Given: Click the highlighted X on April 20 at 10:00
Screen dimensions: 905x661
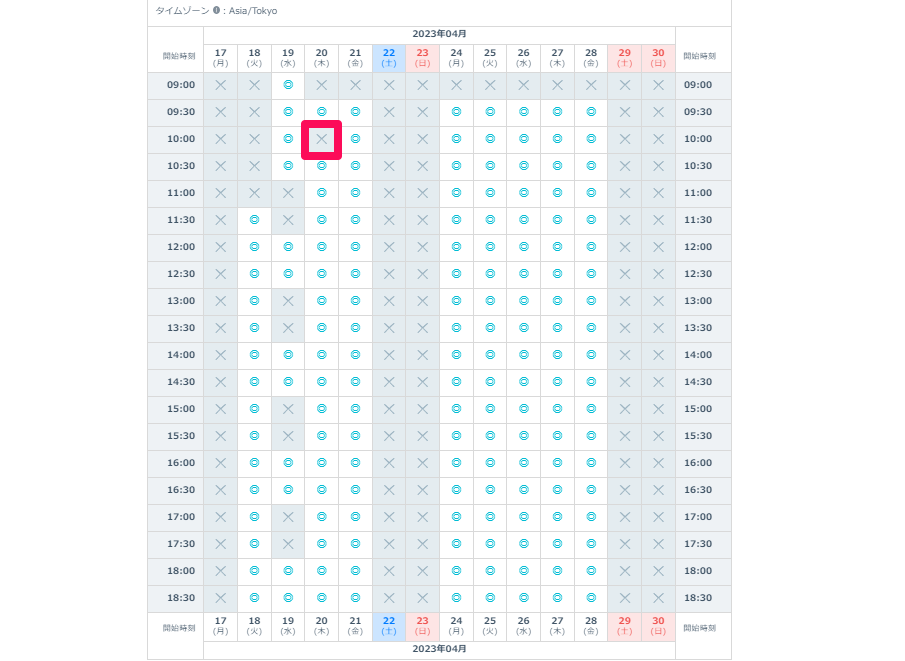Looking at the screenshot, I should [x=321, y=139].
